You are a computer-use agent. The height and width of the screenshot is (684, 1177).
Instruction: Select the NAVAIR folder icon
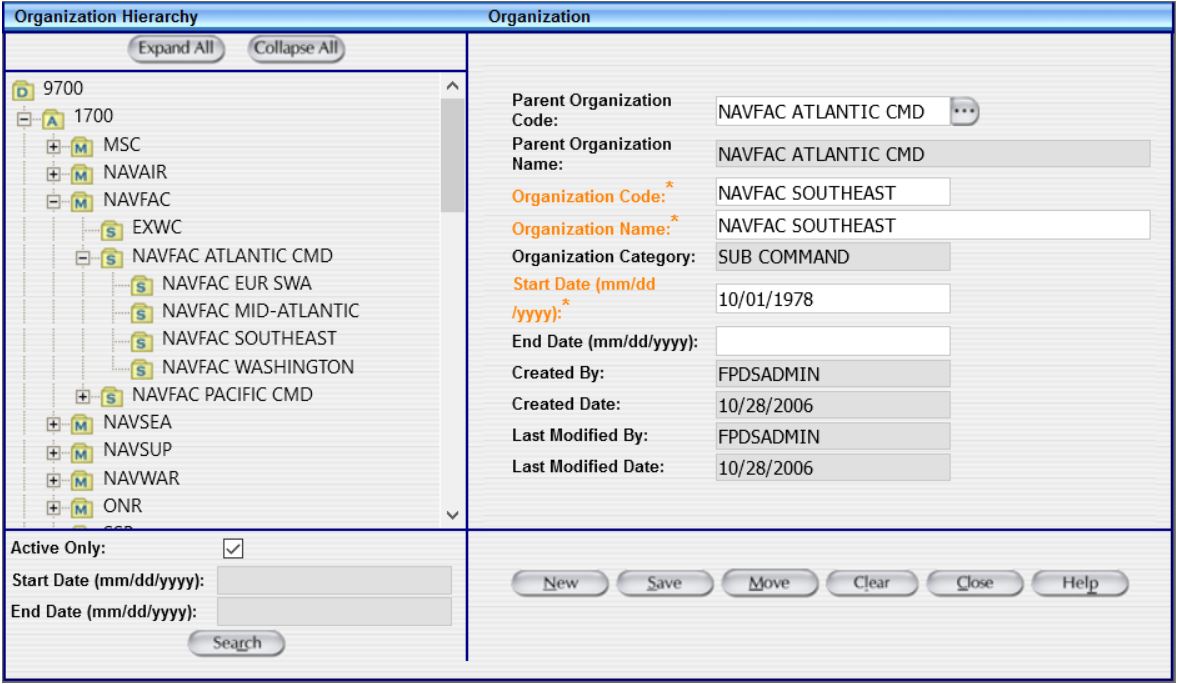(x=82, y=174)
